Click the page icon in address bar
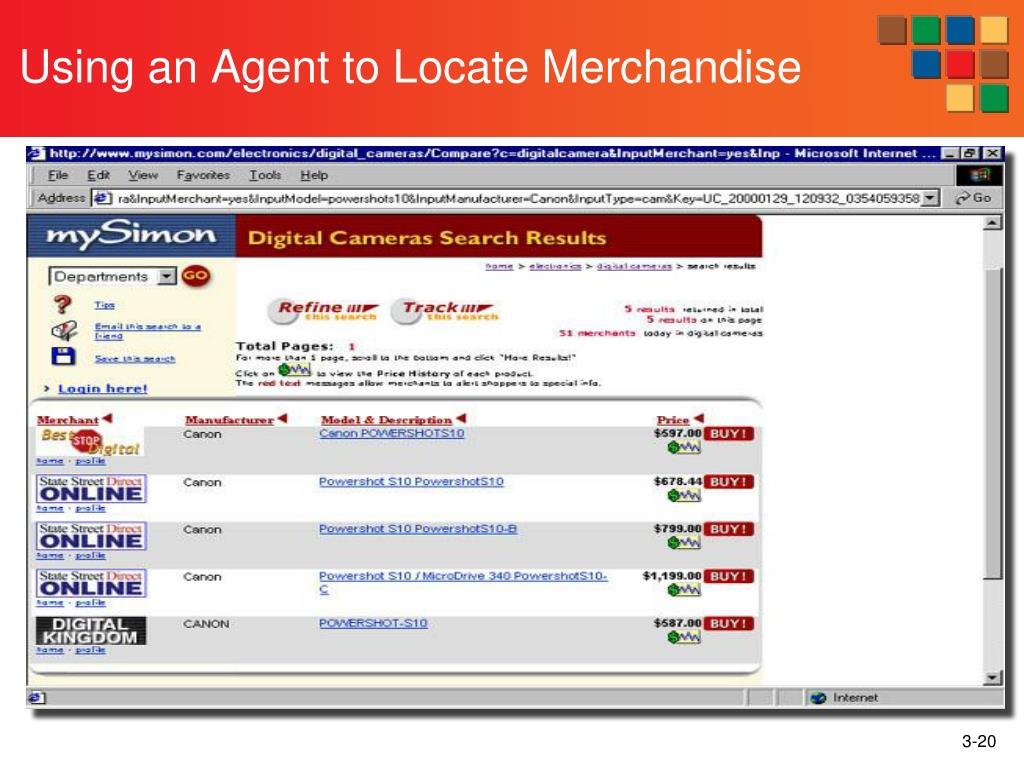 101,198
